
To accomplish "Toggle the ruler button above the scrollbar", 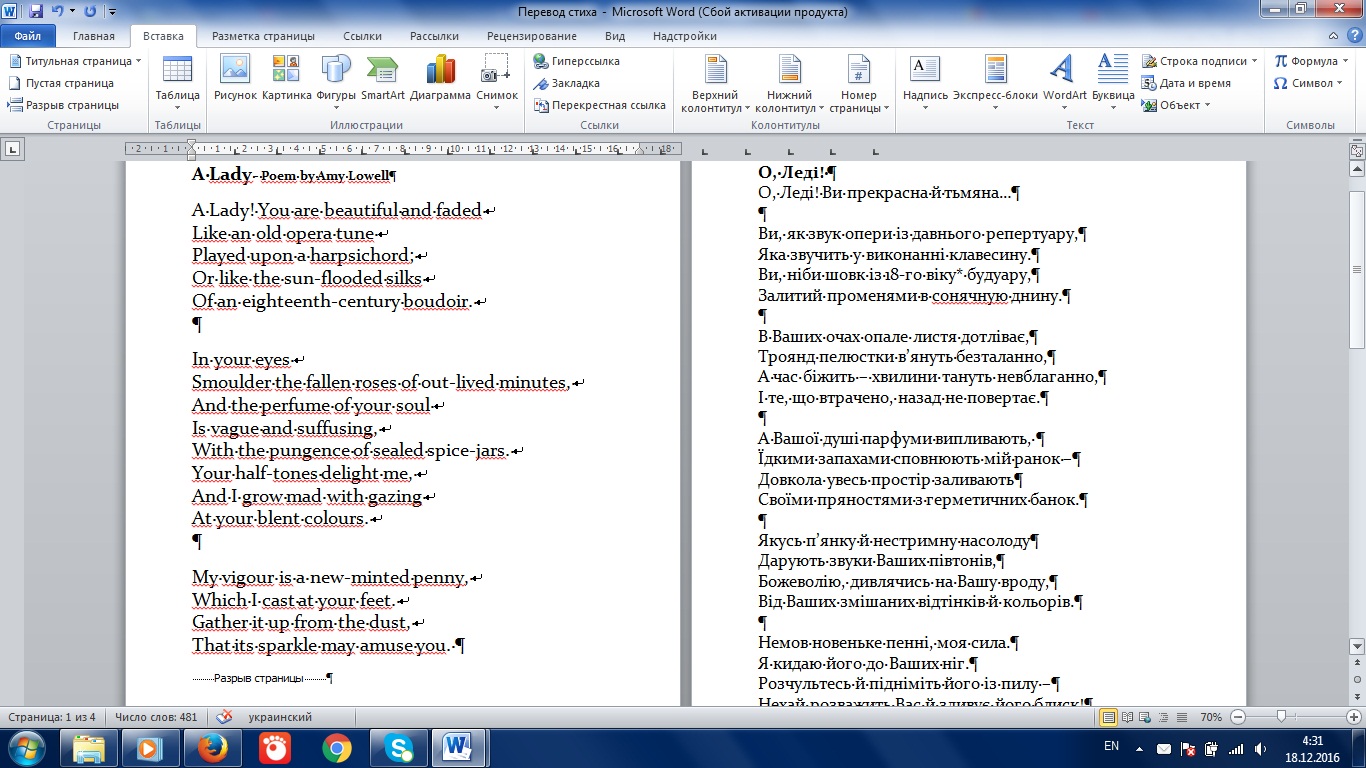I will tap(1357, 151).
